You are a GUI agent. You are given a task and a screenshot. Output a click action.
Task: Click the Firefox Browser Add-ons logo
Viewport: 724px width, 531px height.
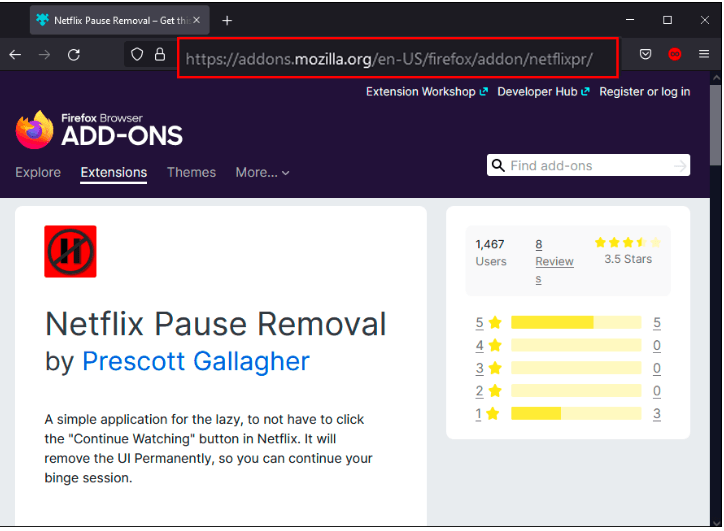click(99, 130)
